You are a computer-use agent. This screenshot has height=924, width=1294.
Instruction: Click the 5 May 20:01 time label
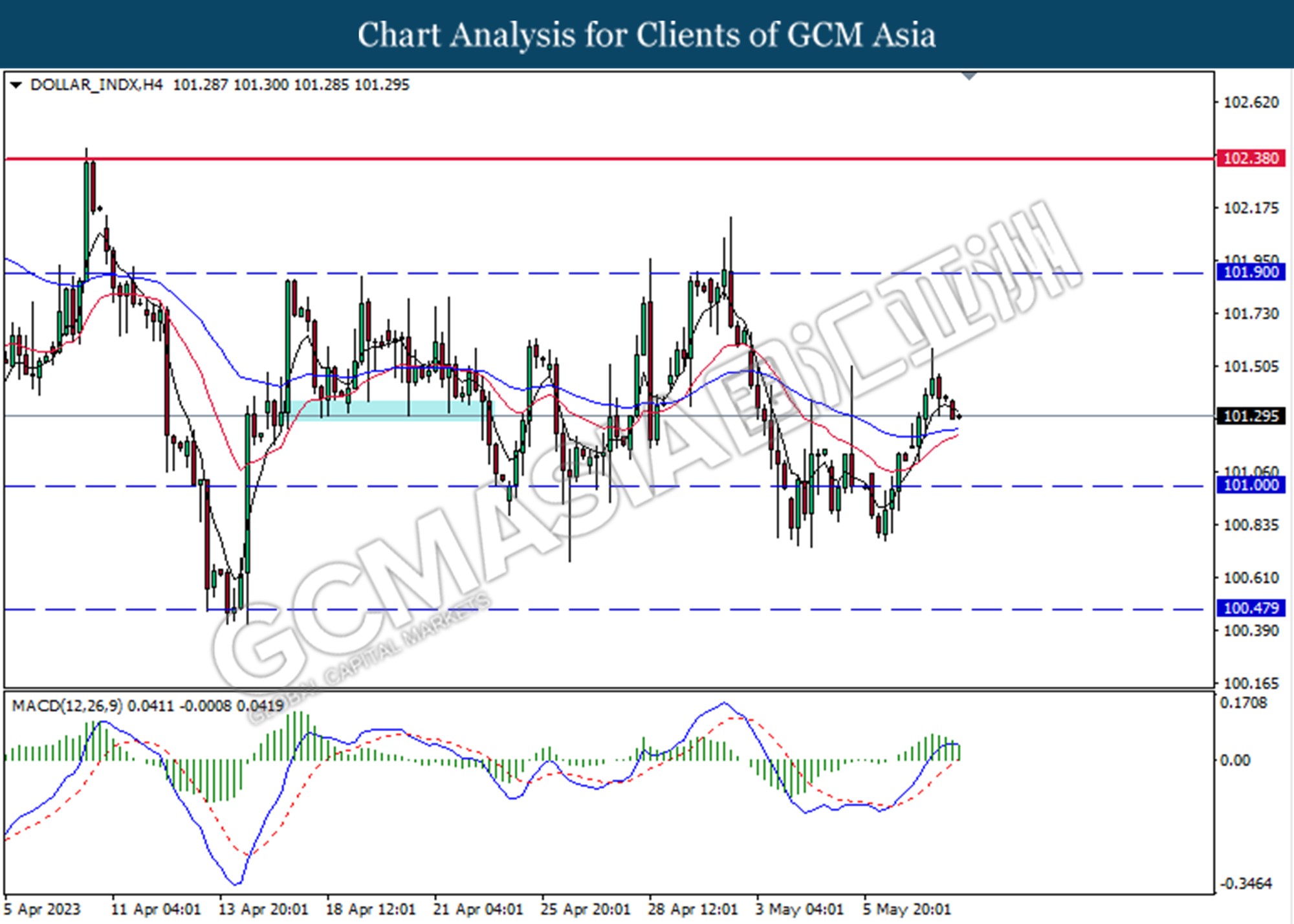click(907, 909)
